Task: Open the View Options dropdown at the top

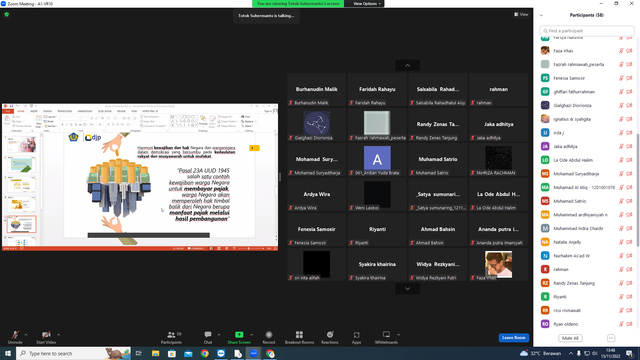Action: tap(366, 4)
